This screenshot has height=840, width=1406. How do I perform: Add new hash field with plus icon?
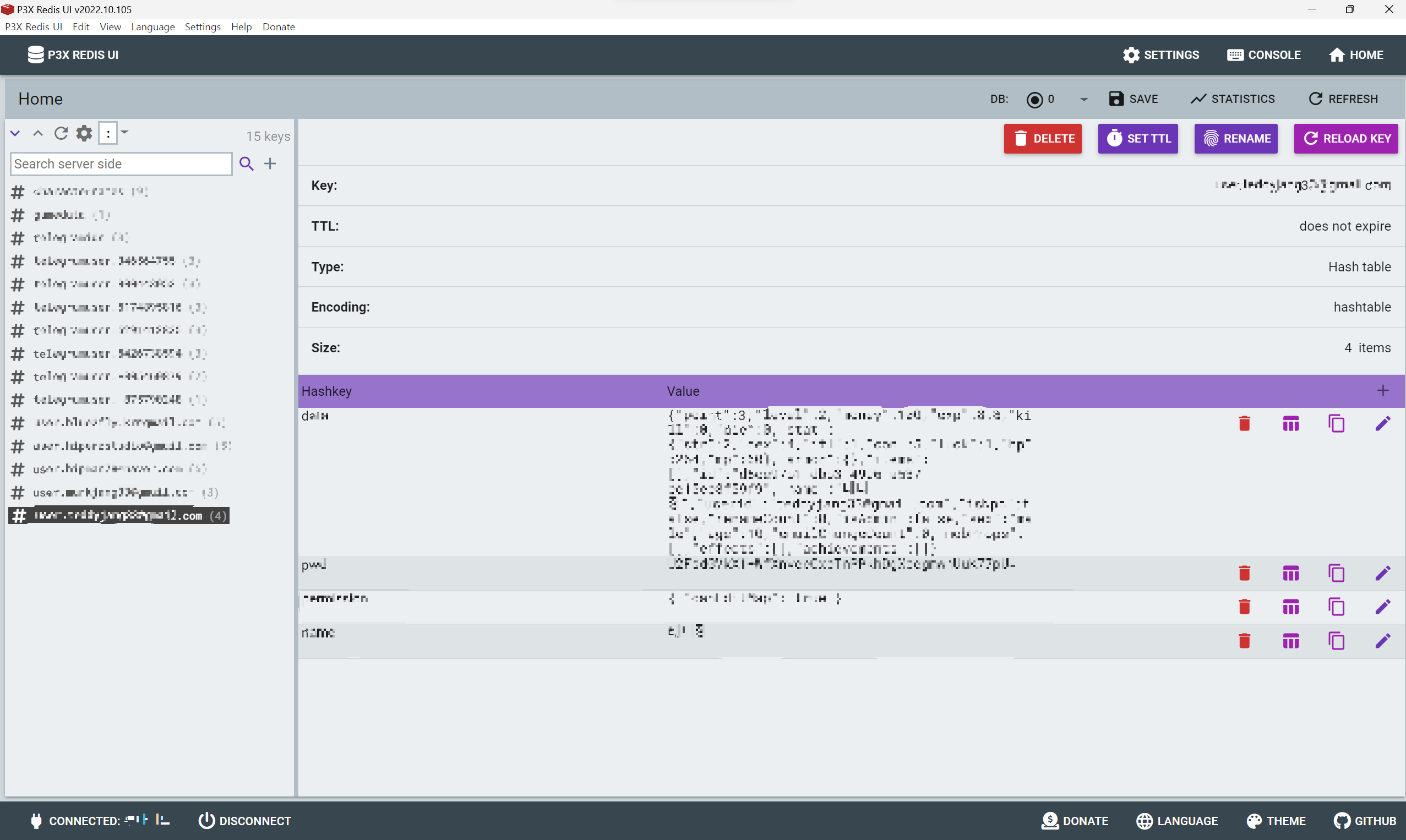coord(1383,391)
